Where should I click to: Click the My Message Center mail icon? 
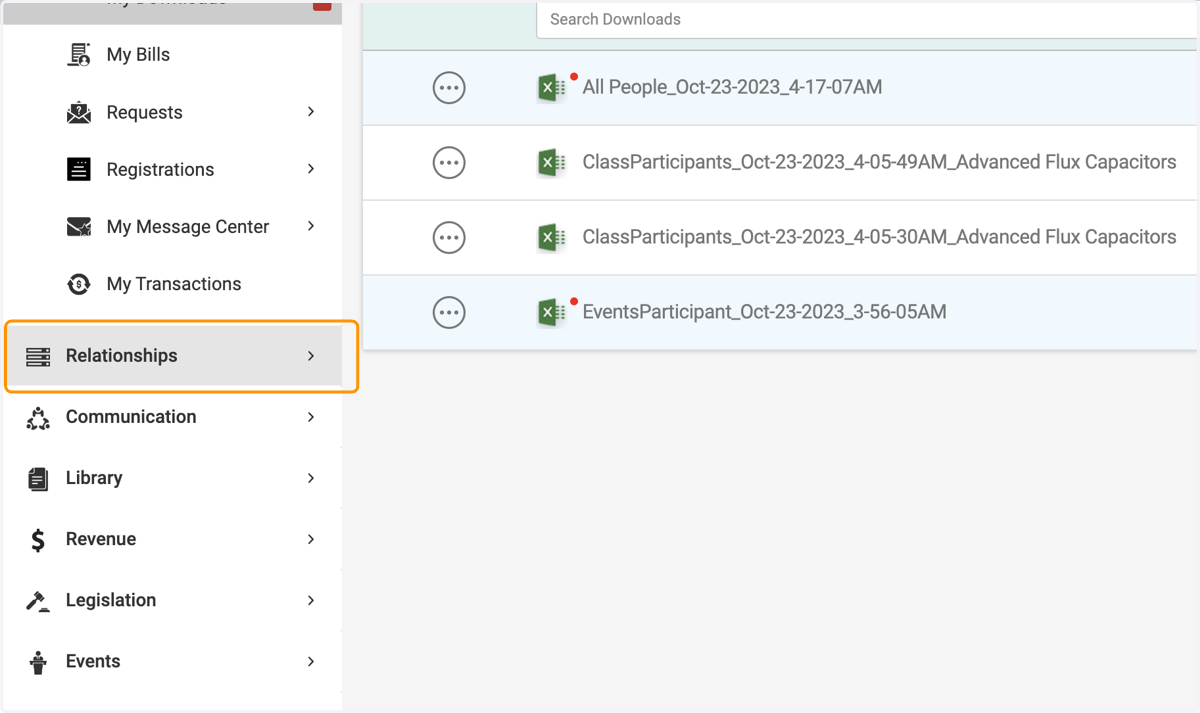tap(79, 227)
